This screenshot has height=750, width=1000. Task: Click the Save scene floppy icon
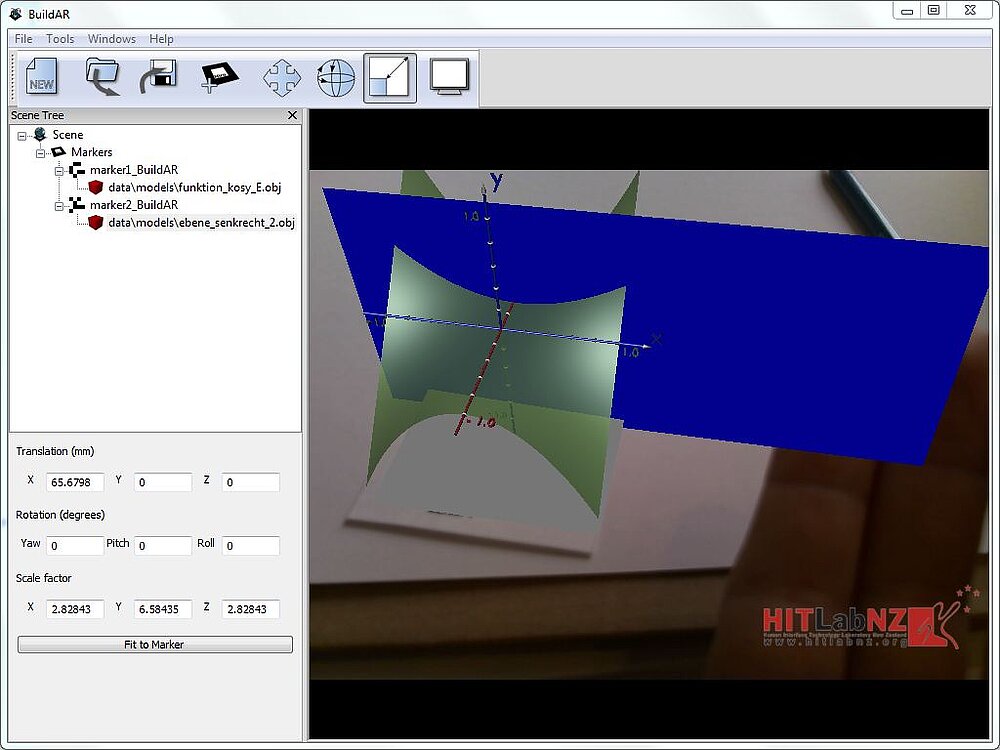[159, 78]
